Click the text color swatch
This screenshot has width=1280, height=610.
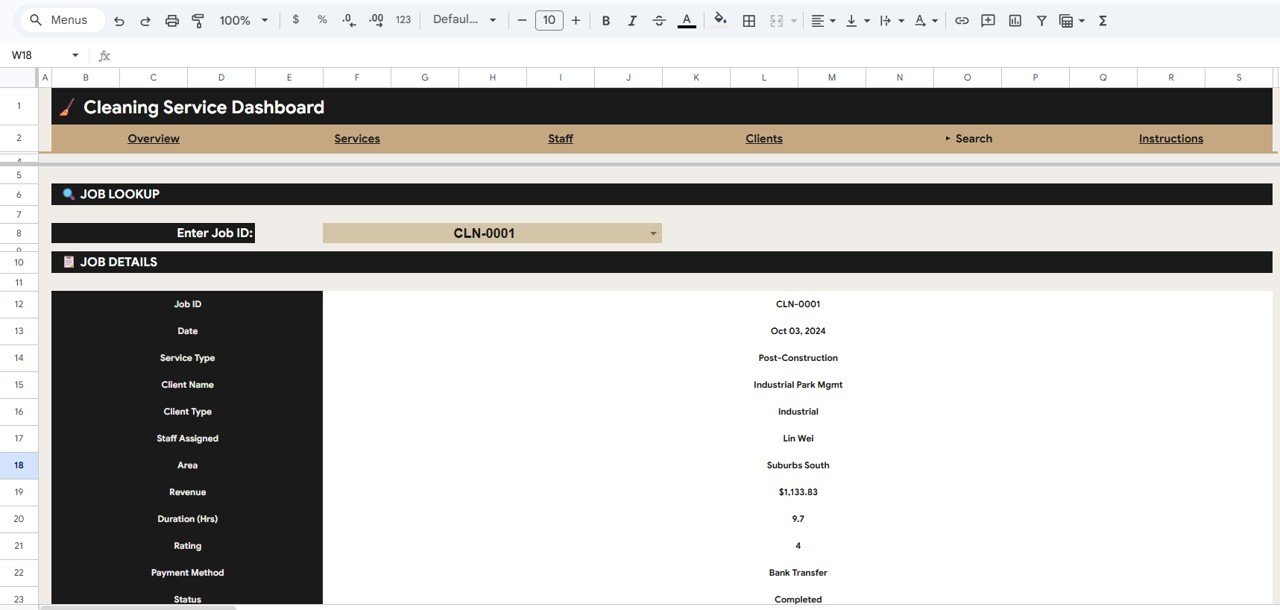pos(686,20)
